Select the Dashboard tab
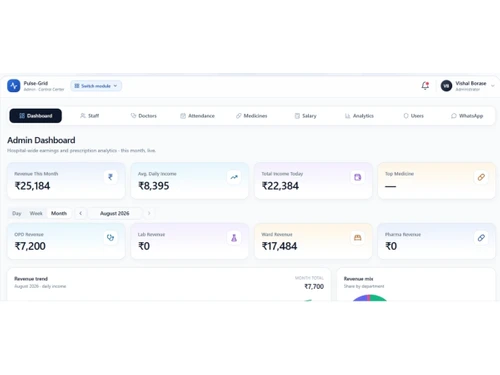The image size is (500, 375). (36, 116)
